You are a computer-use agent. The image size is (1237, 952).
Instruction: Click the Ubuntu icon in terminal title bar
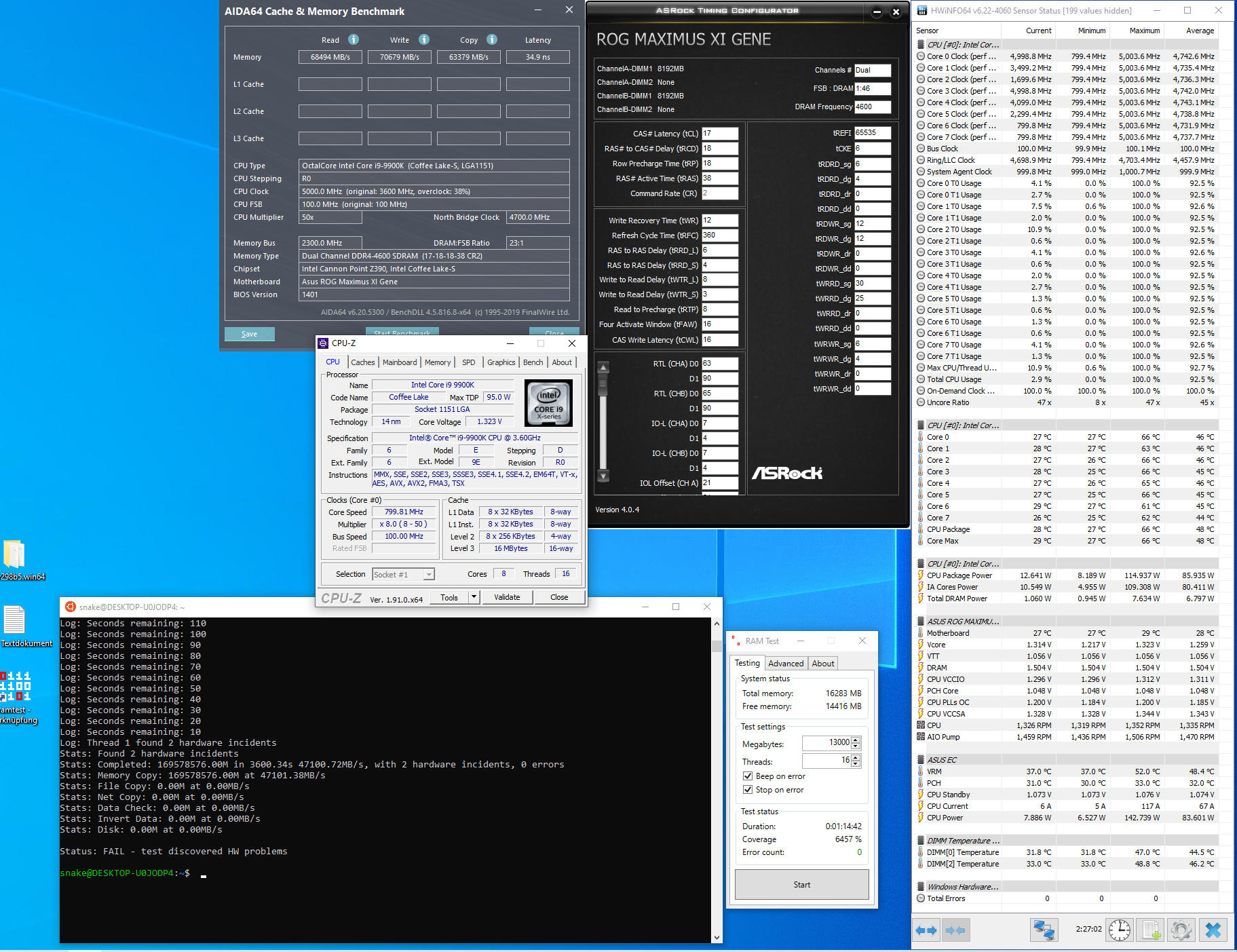click(71, 607)
